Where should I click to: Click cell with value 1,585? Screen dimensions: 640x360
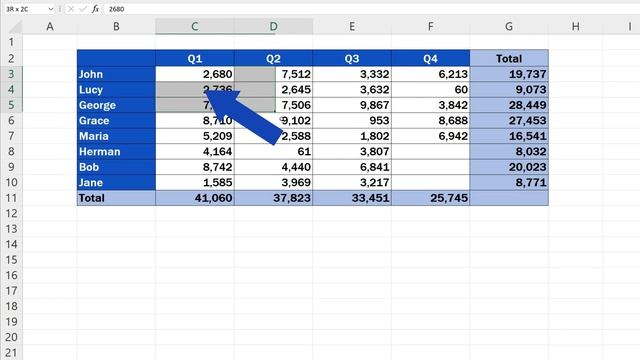coord(195,182)
